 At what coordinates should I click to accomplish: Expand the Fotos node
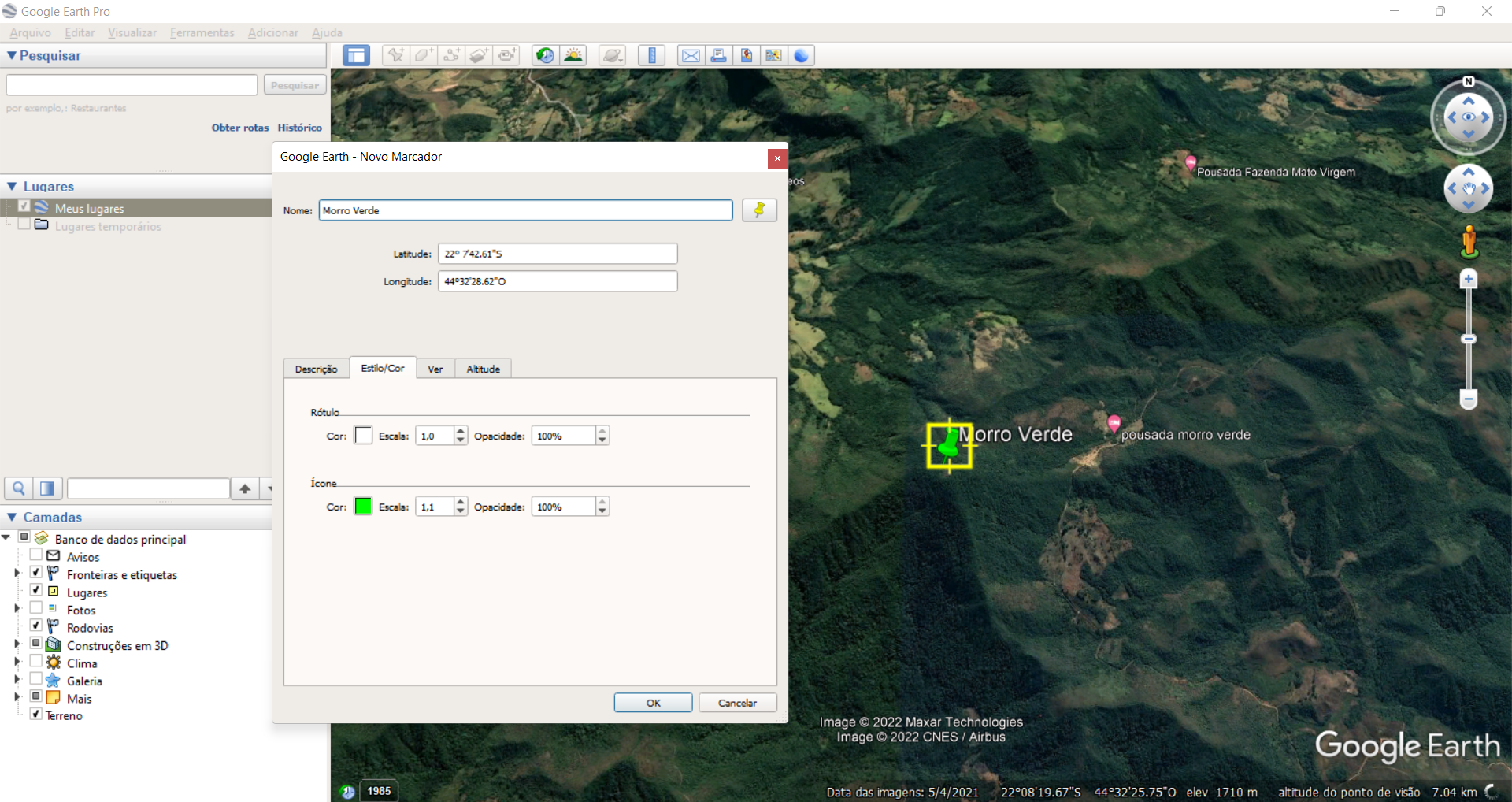click(x=17, y=608)
